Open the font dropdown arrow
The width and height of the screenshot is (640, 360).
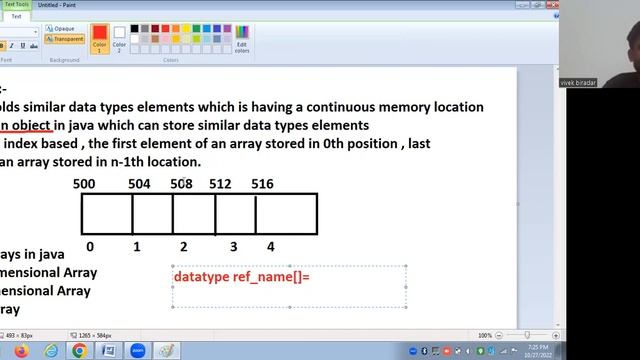click(x=36, y=32)
